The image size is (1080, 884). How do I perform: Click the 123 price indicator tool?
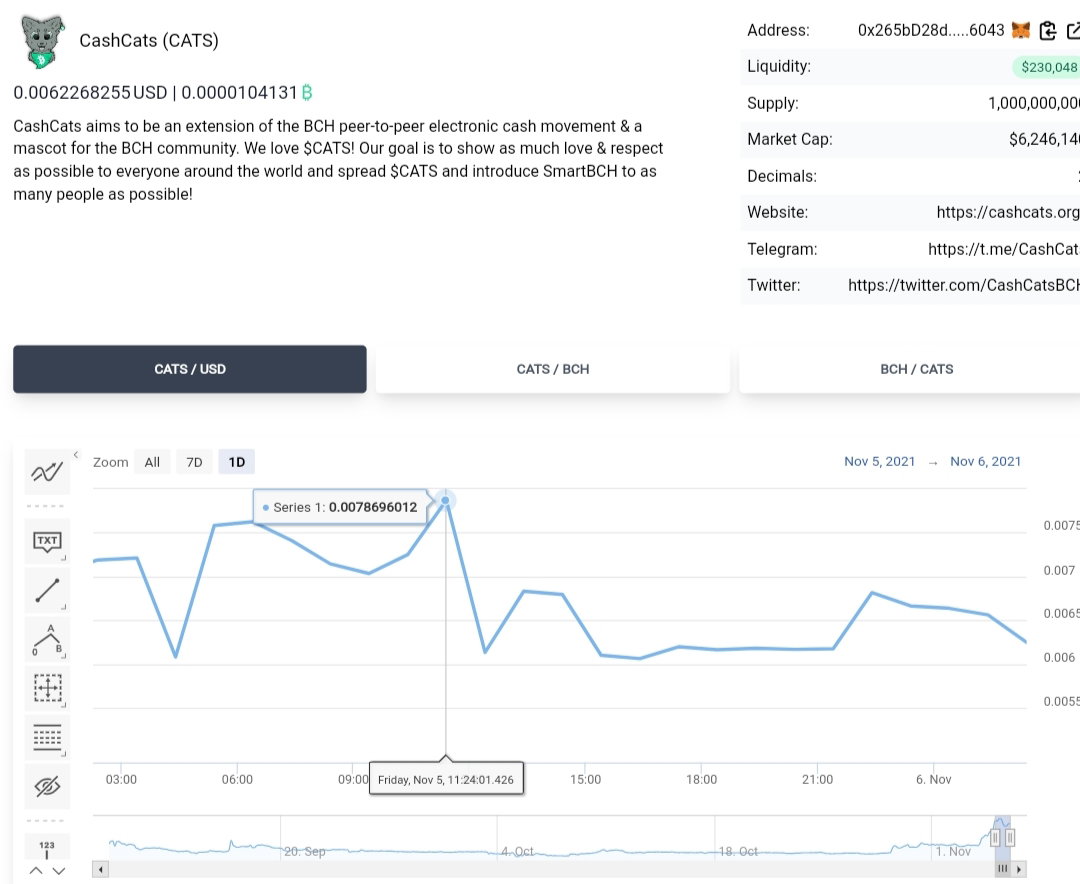pyautogui.click(x=47, y=849)
